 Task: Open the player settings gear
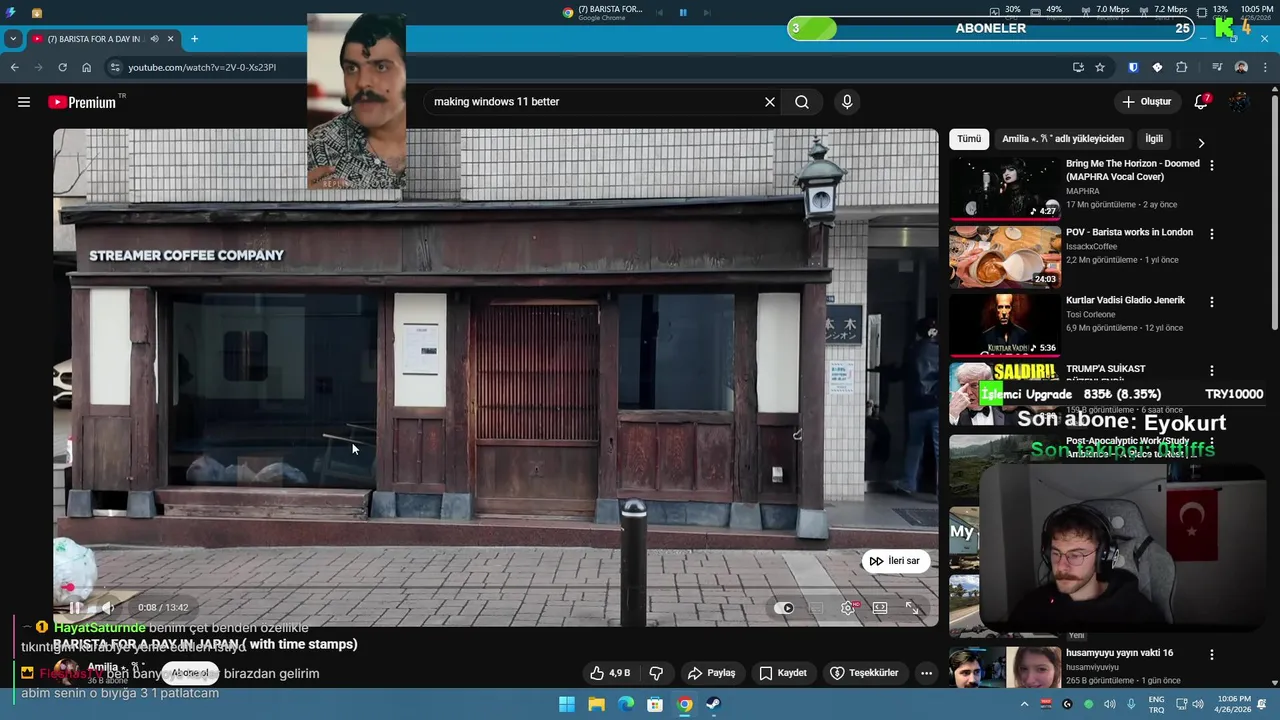tap(848, 608)
